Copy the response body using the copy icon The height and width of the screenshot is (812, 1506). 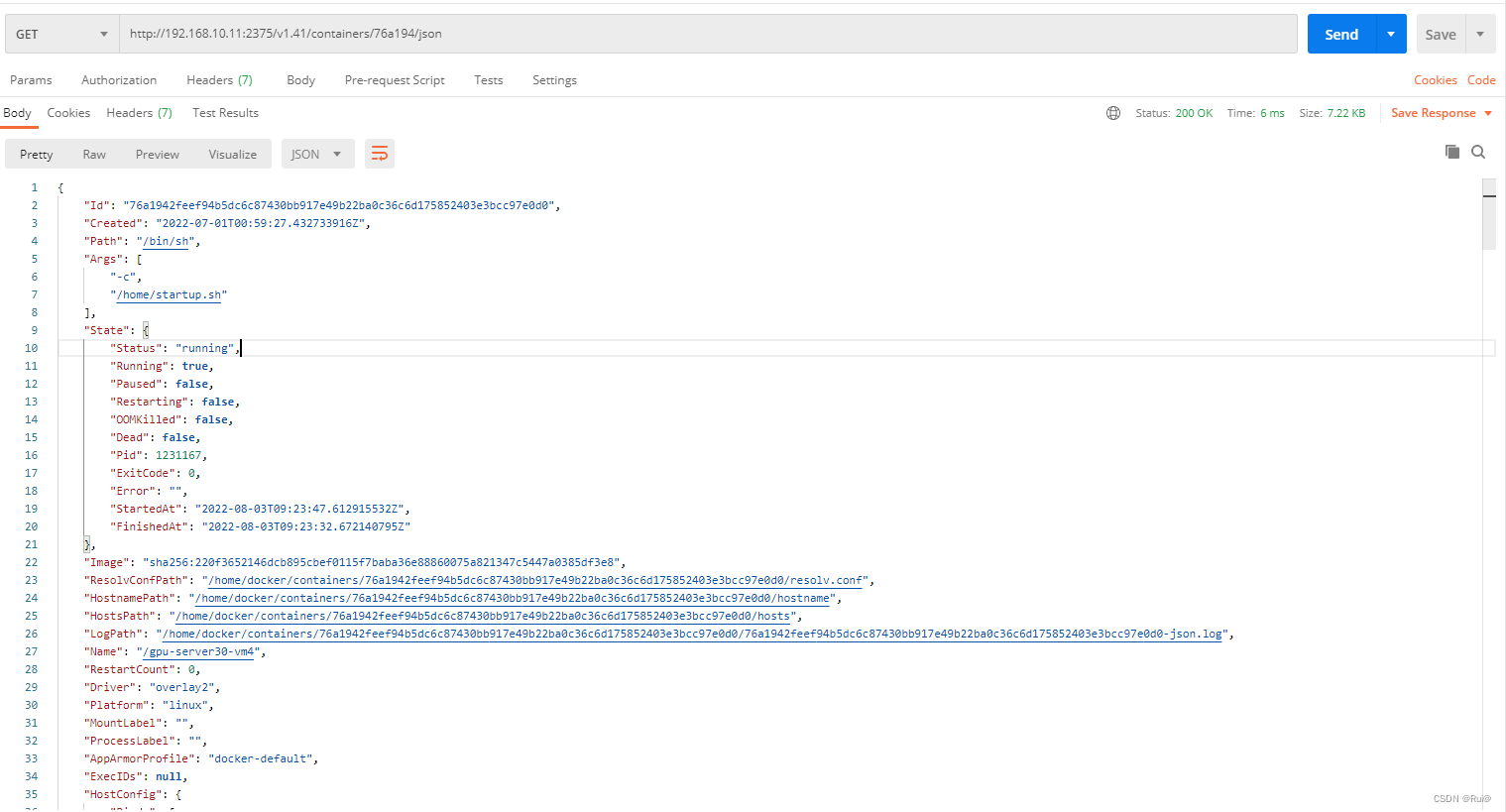tap(1451, 152)
